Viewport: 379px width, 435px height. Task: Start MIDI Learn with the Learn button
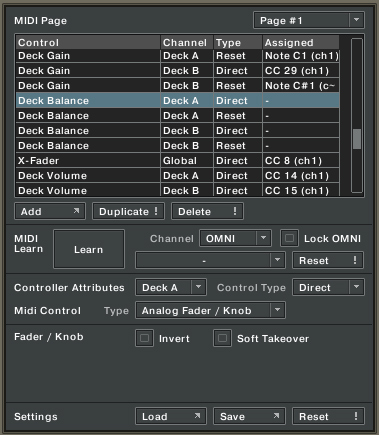point(89,249)
